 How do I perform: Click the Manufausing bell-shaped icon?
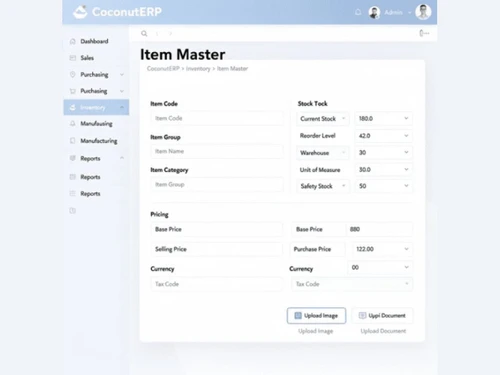[x=72, y=124]
